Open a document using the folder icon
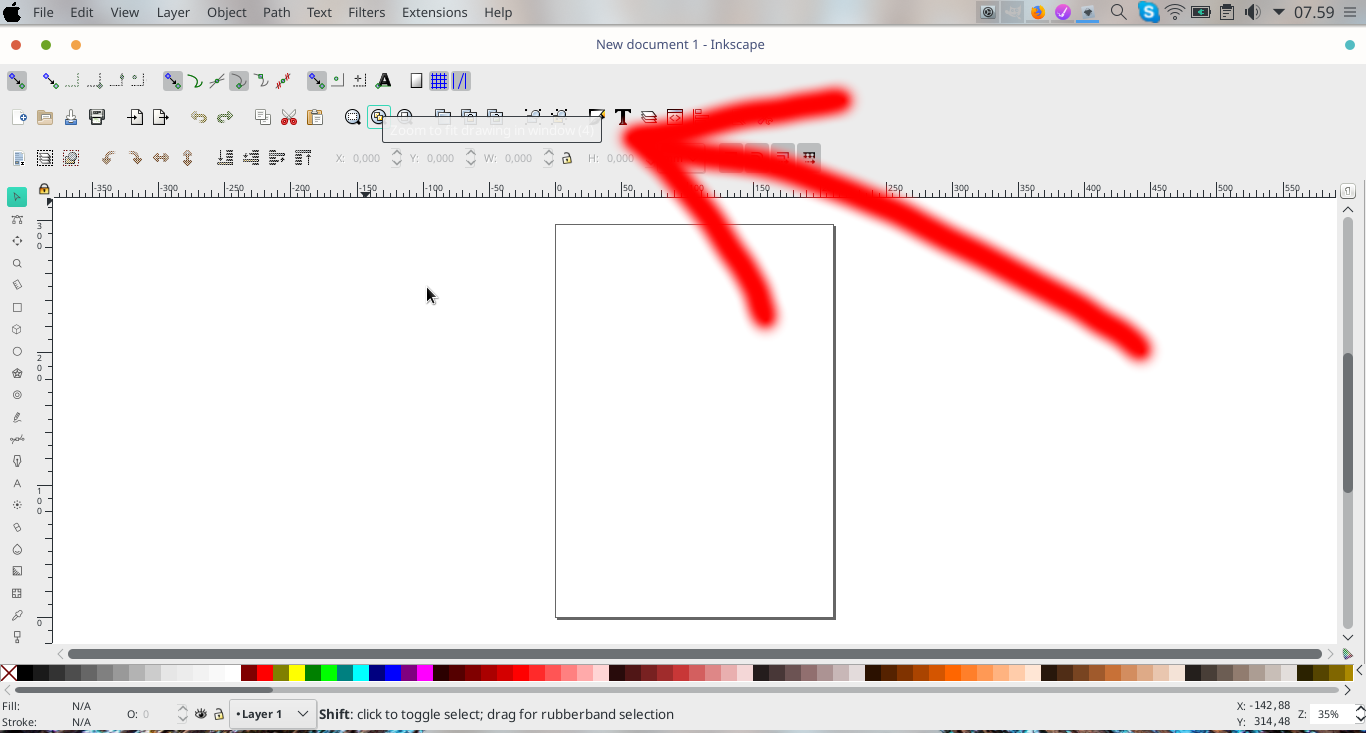Viewport: 1366px width, 733px height. pos(44,117)
